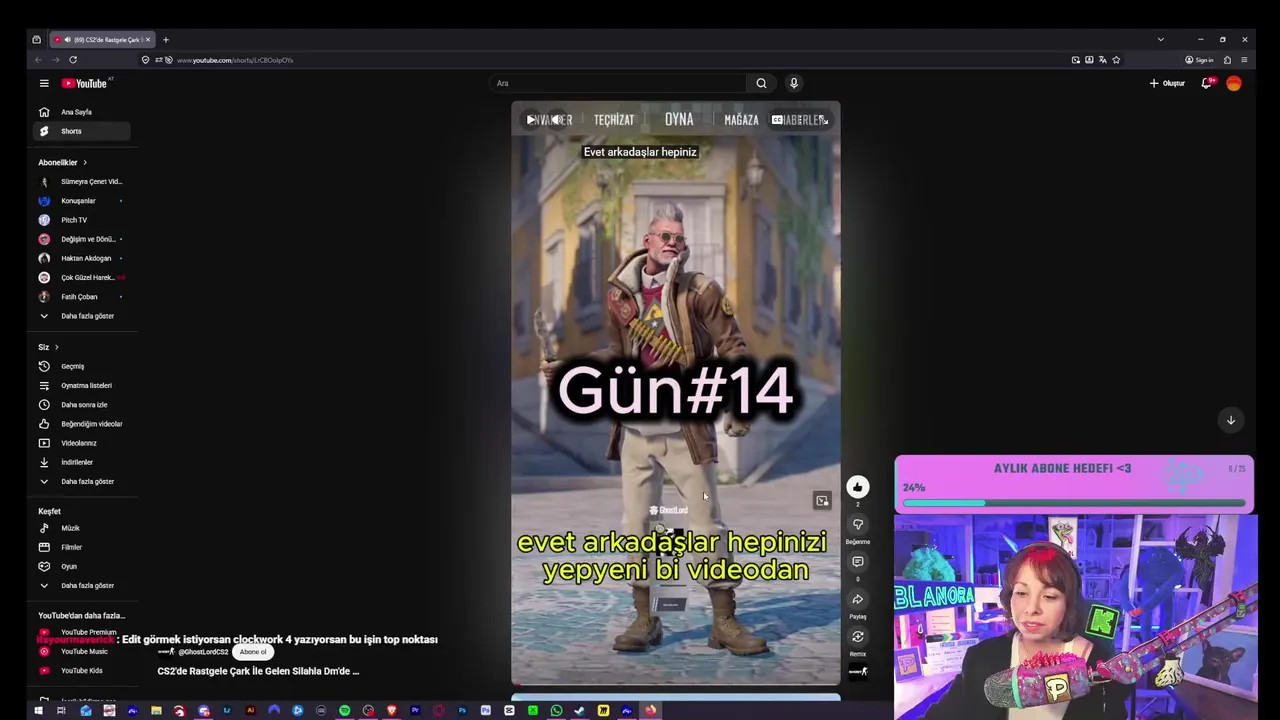1280x720 pixels.
Task: Open the notifications bell
Action: click(1206, 83)
